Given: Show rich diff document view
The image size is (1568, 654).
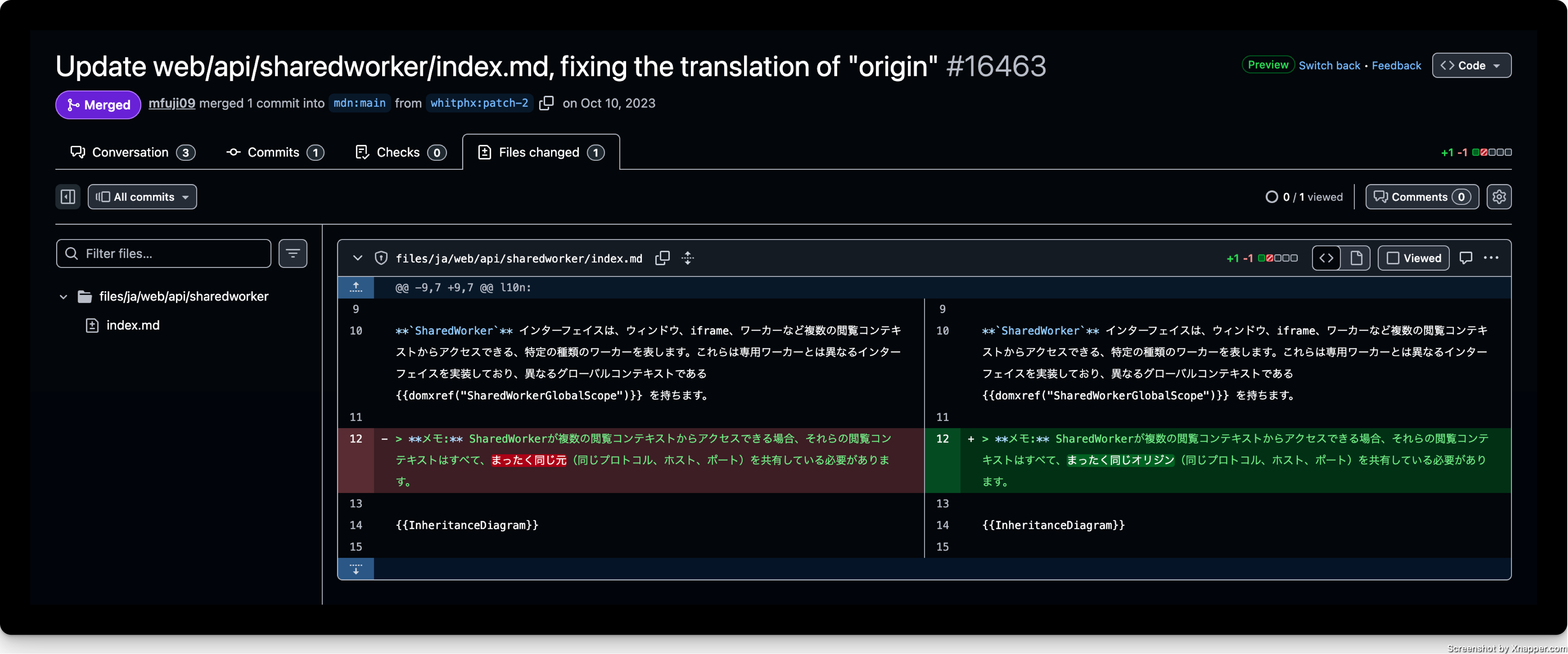Looking at the screenshot, I should pyautogui.click(x=1356, y=258).
